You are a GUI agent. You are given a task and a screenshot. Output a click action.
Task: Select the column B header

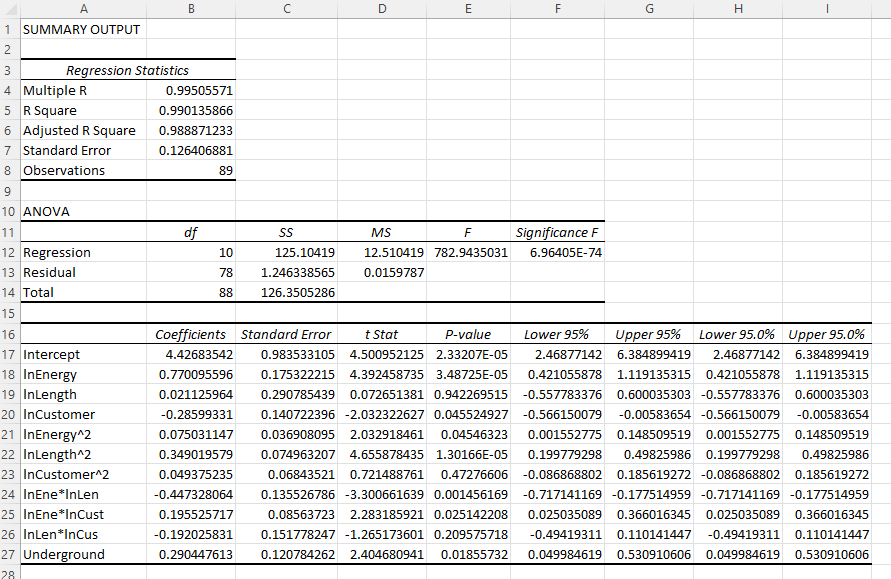click(x=190, y=9)
